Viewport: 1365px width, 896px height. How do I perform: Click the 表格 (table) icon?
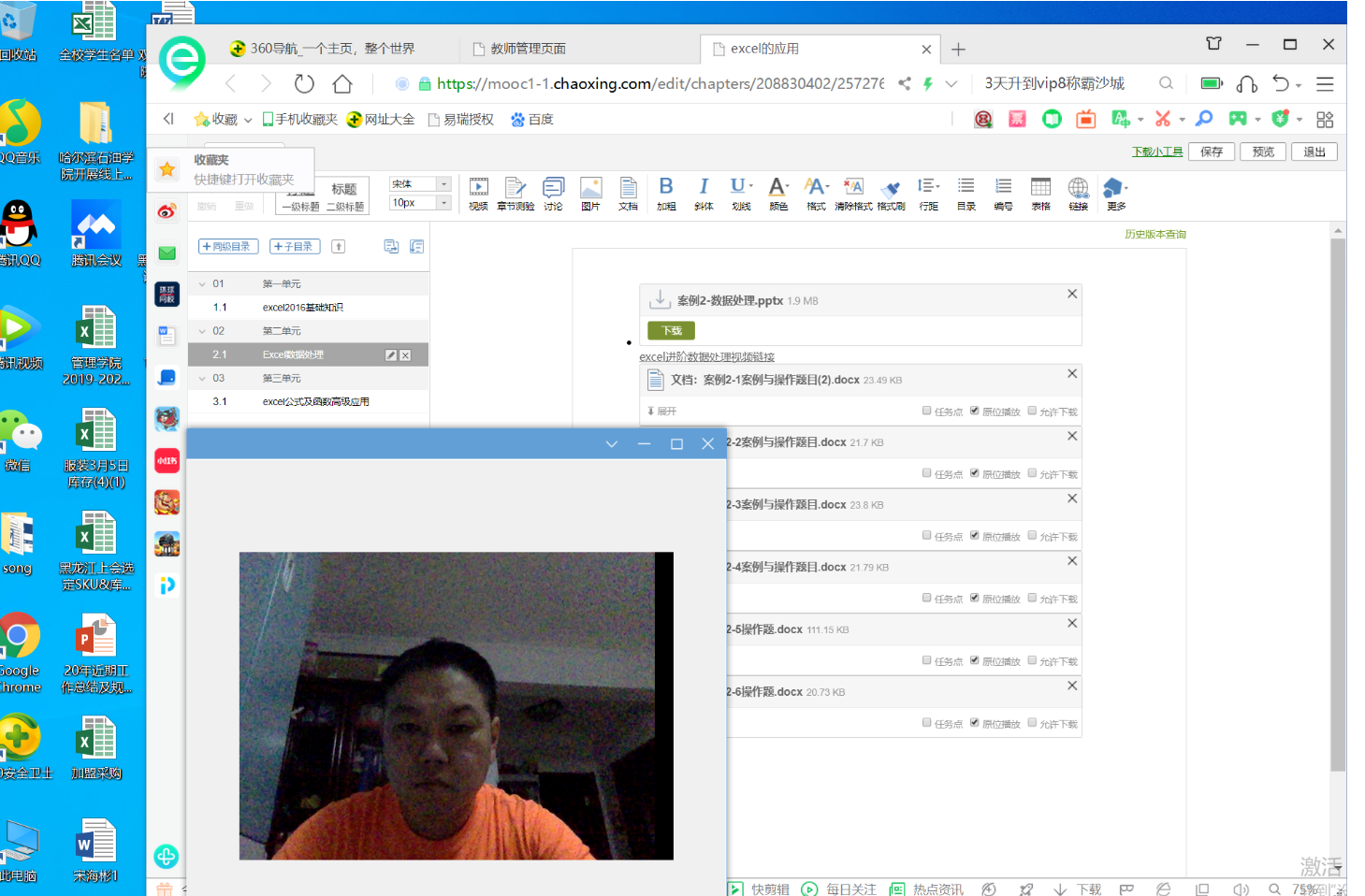[1040, 192]
